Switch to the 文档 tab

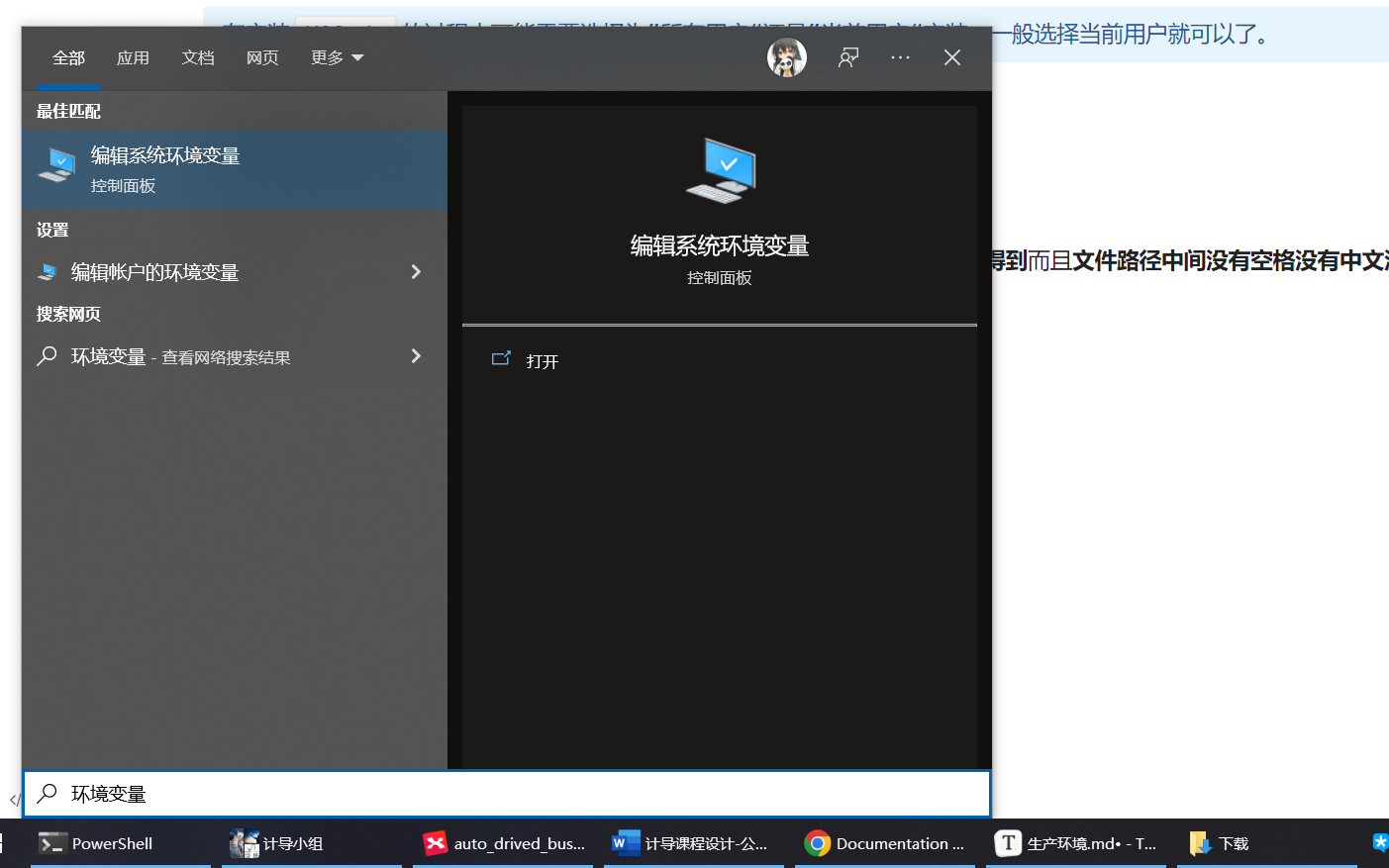pyautogui.click(x=198, y=58)
